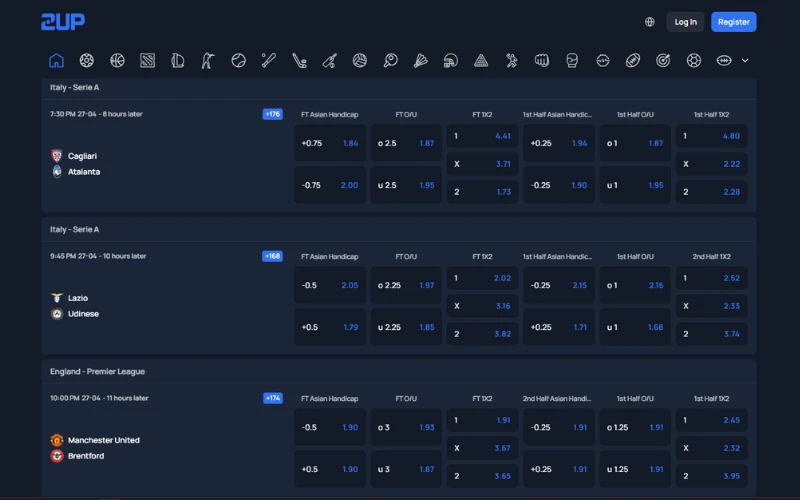The height and width of the screenshot is (500, 800).
Task: Open the Cagliari team name
Action: [x=82, y=156]
